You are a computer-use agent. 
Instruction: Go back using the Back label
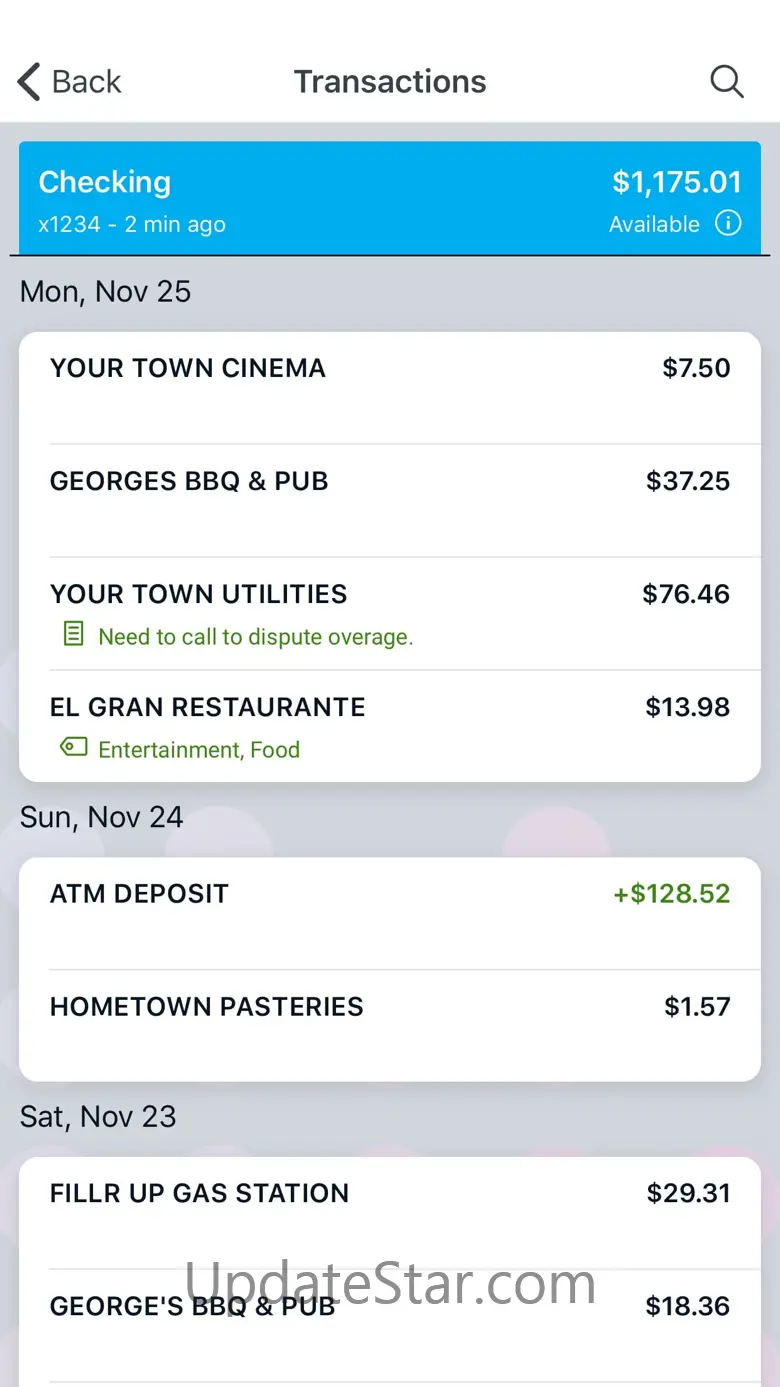pos(87,82)
